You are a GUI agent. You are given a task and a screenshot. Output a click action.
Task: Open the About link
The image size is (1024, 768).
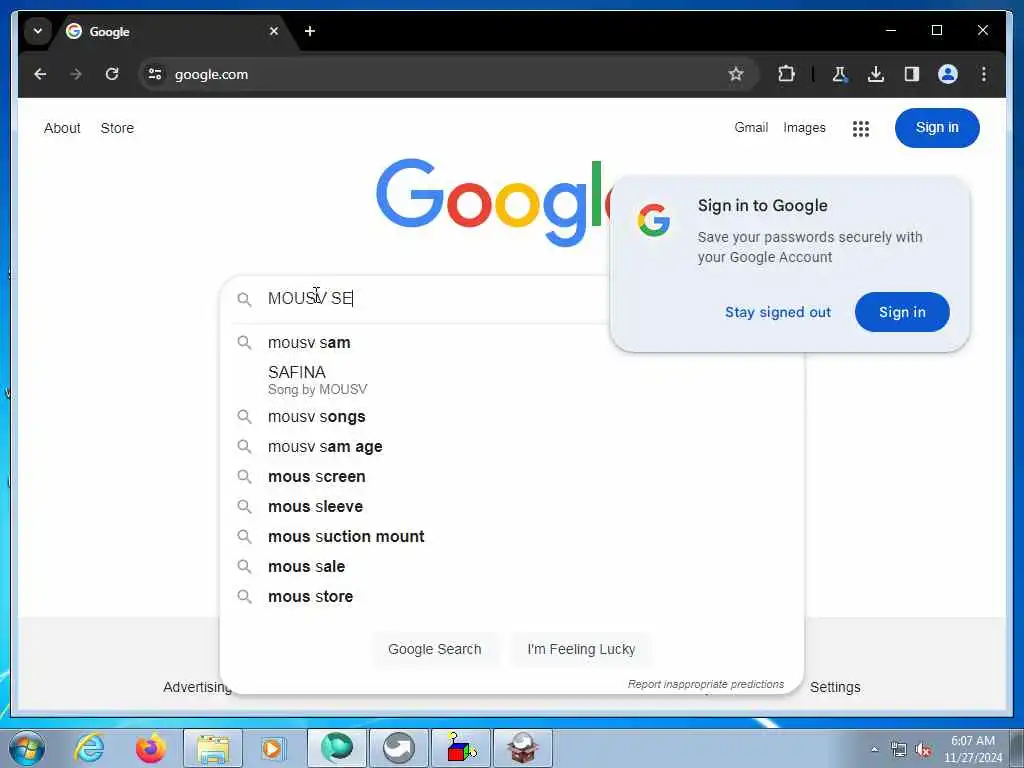coord(62,128)
